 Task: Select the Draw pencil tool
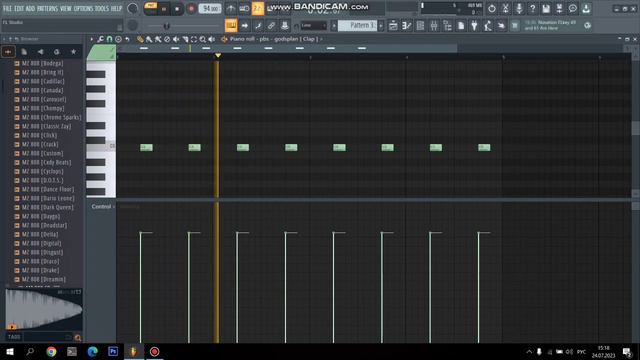pos(140,39)
